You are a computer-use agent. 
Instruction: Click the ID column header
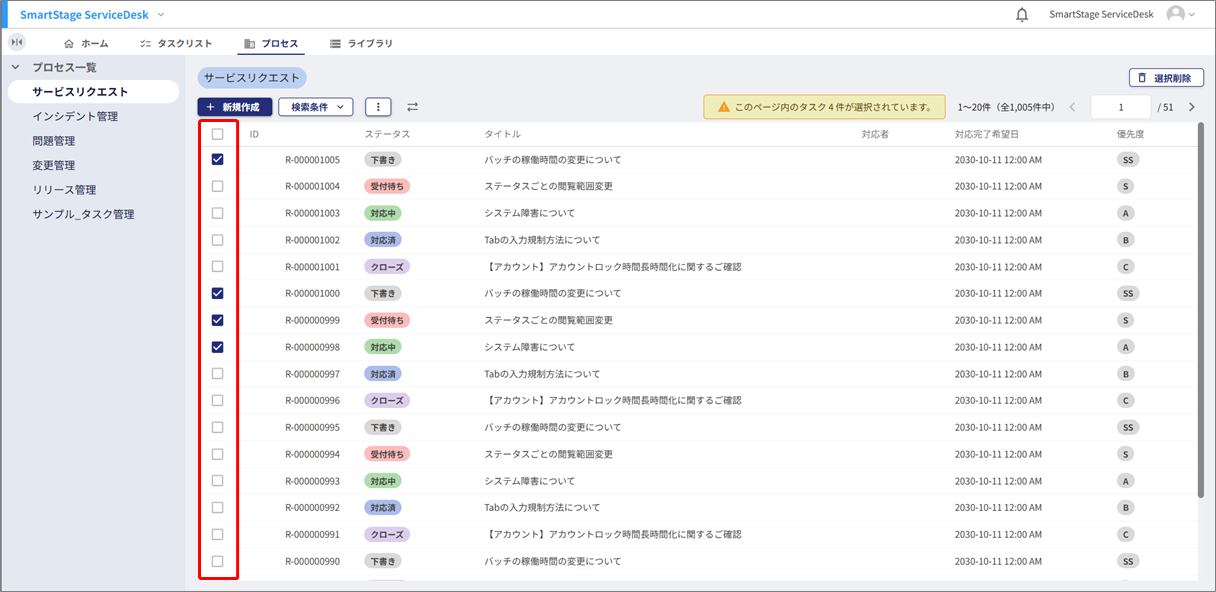tap(254, 134)
